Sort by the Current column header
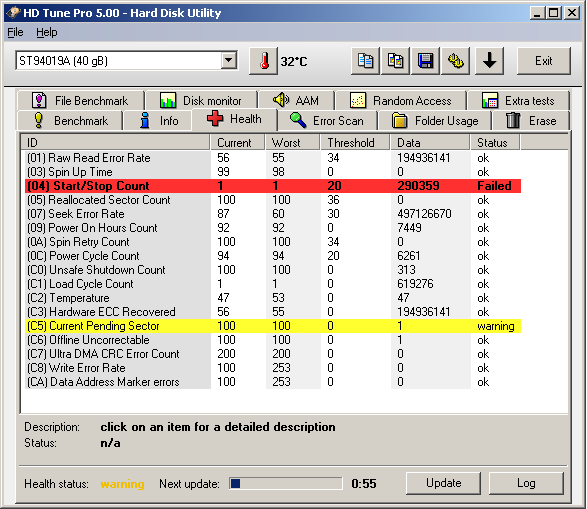Screen dimensions: 587x509 (237, 143)
